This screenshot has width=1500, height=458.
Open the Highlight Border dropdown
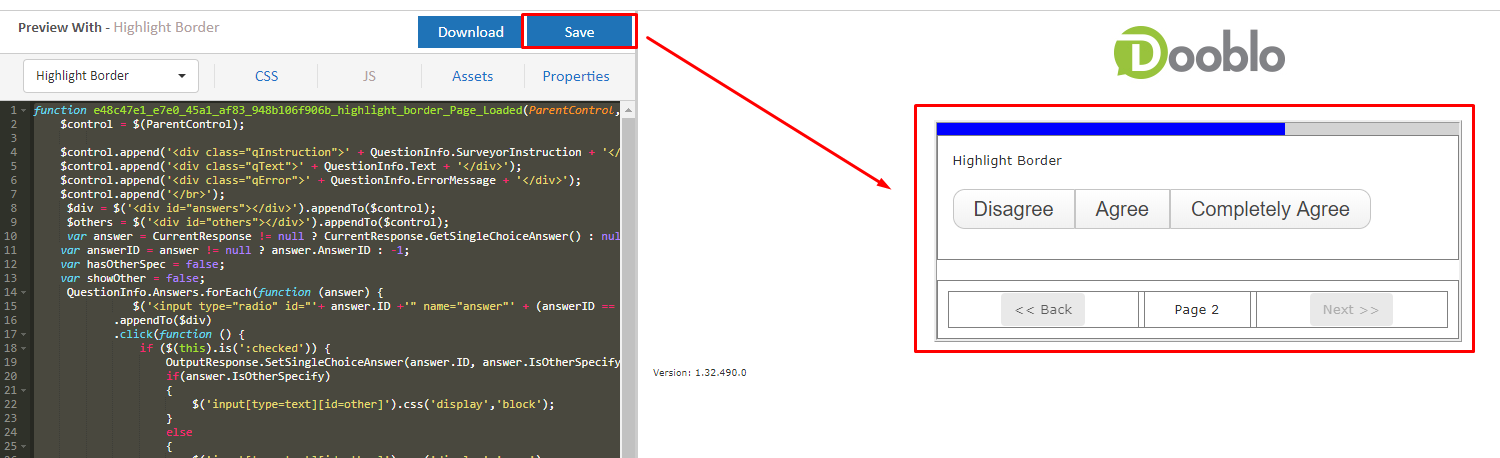tap(111, 76)
